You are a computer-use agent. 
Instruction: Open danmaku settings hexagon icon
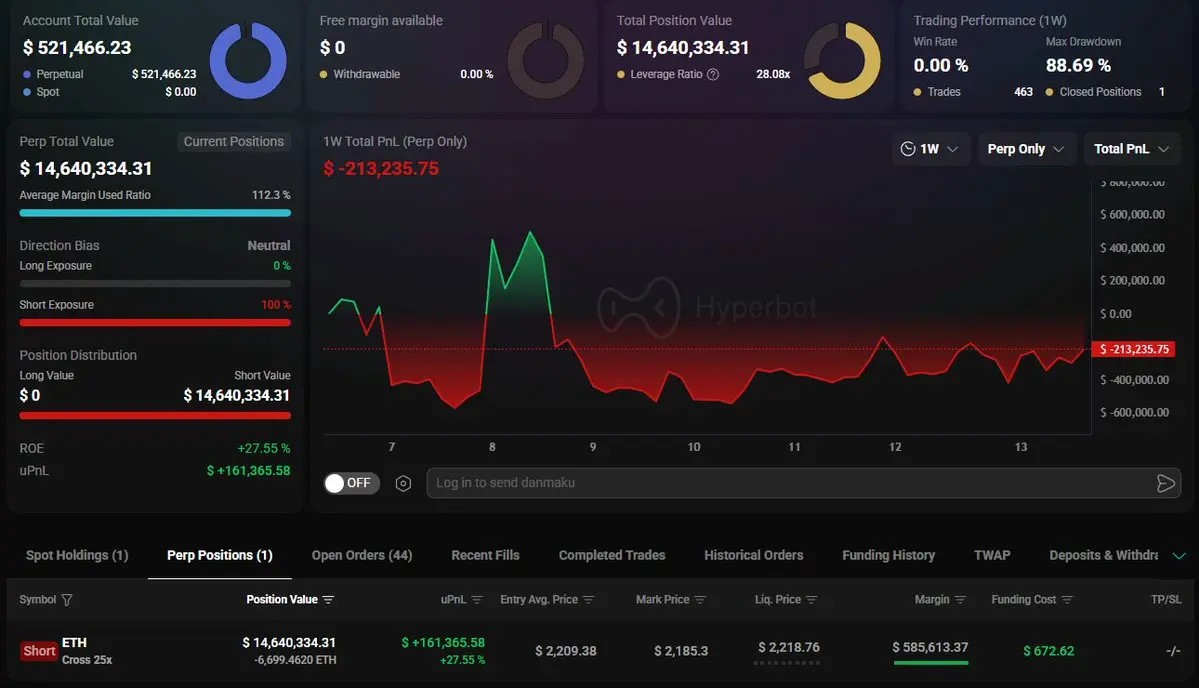tap(403, 483)
